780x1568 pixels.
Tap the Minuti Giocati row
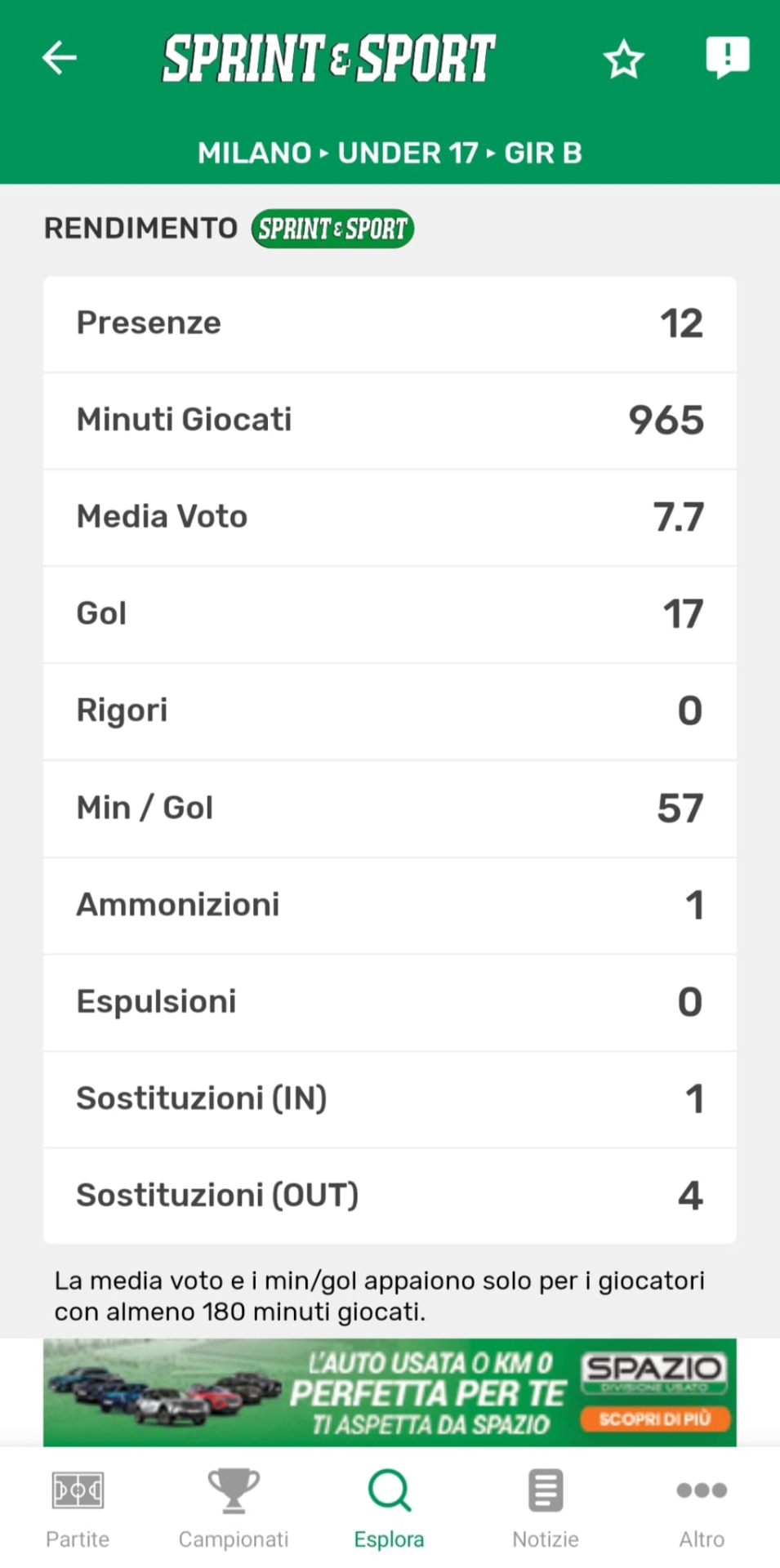[390, 421]
